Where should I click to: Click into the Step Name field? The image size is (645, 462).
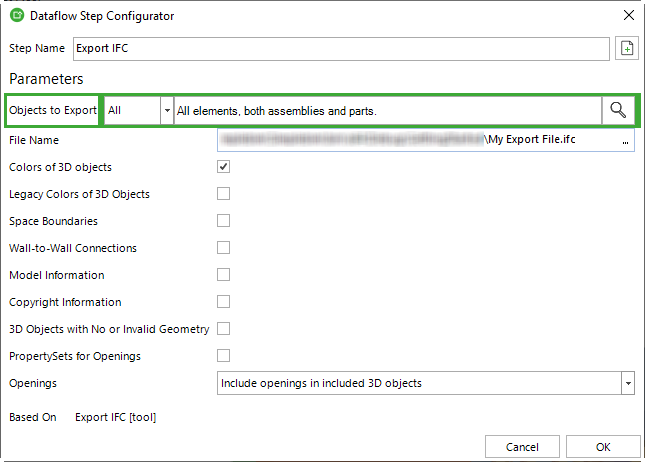pyautogui.click(x=341, y=49)
